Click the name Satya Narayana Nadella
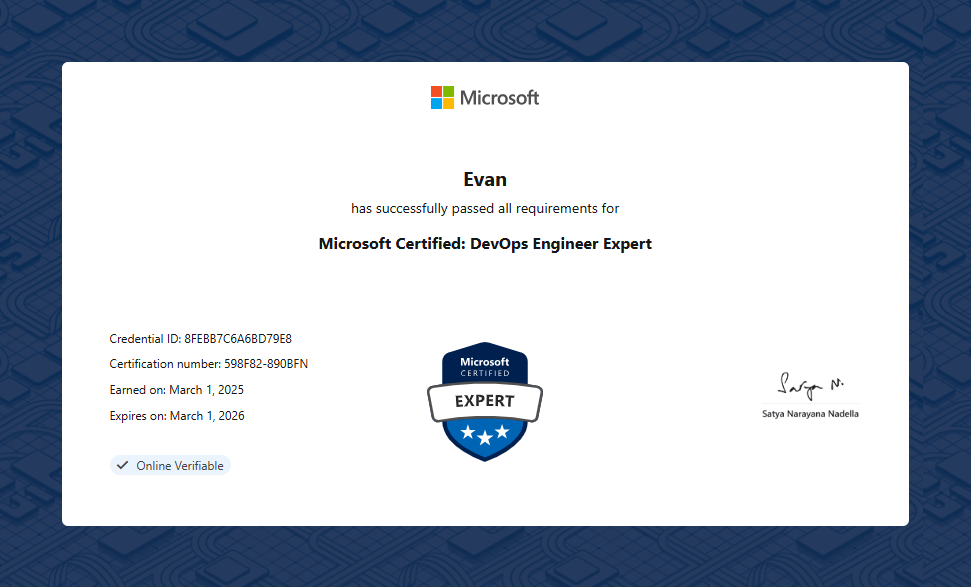 point(810,414)
